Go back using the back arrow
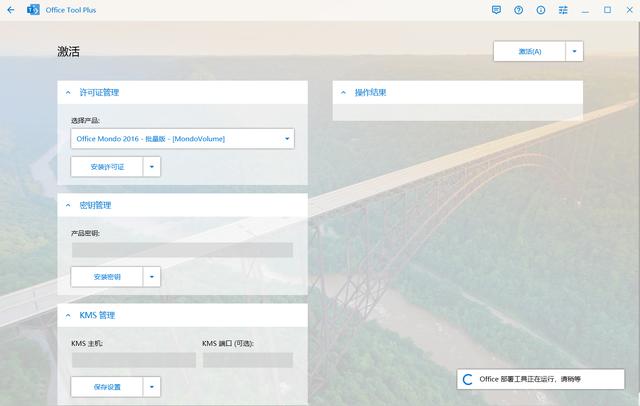 [11, 10]
